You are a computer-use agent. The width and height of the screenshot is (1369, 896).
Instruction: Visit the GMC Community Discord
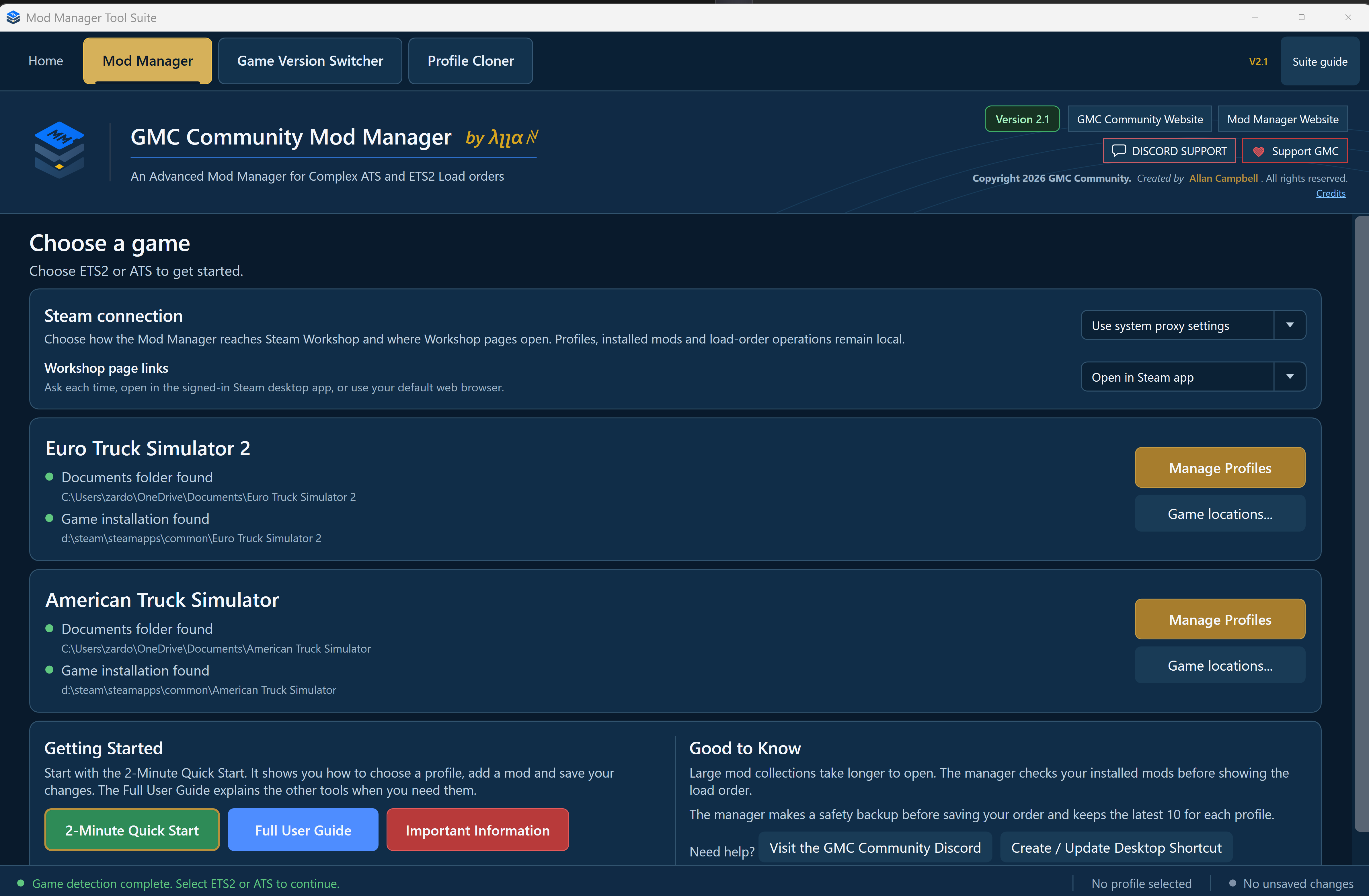click(x=875, y=847)
